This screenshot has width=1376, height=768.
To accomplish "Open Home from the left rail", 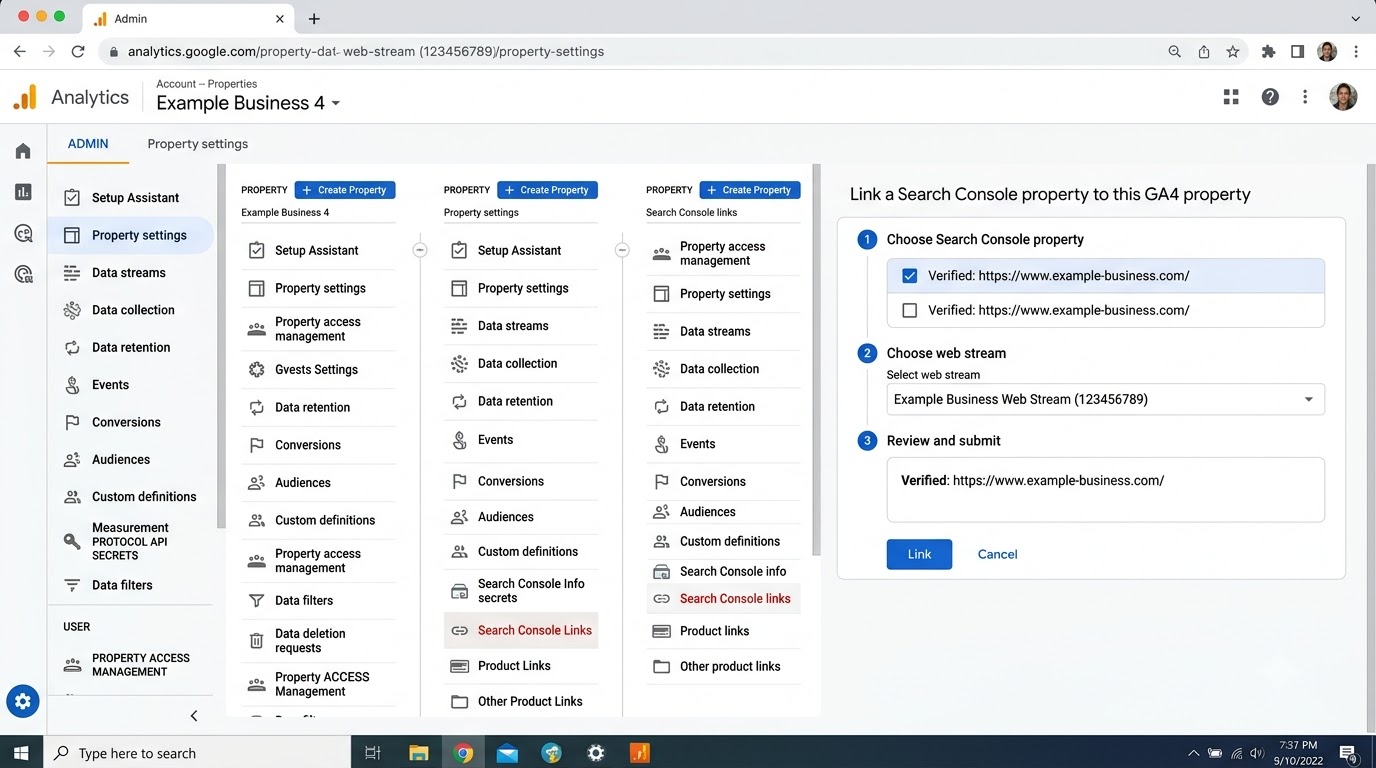I will pyautogui.click(x=23, y=151).
